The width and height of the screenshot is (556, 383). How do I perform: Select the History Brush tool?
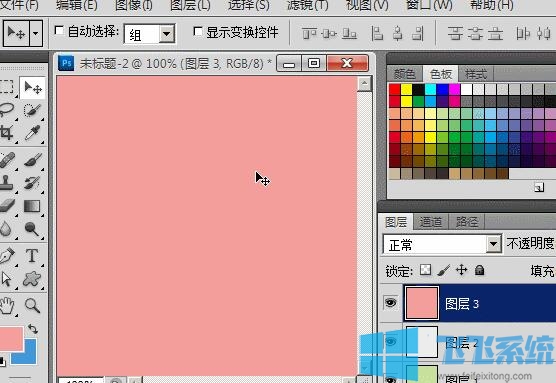click(x=33, y=183)
